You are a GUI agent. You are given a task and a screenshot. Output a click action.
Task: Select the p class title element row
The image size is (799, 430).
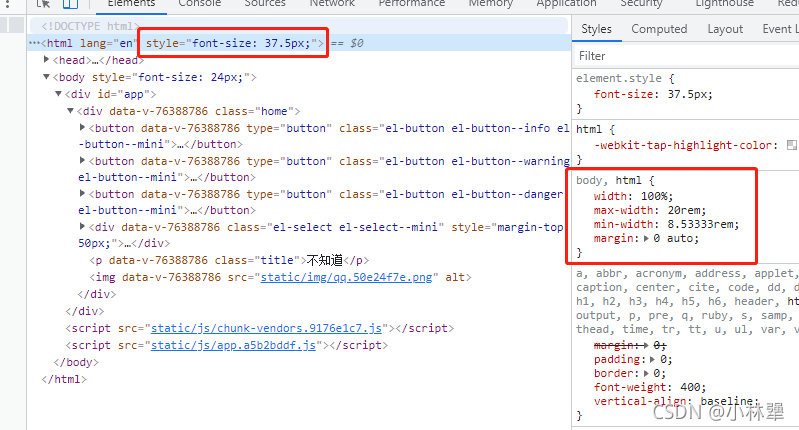pos(229,260)
